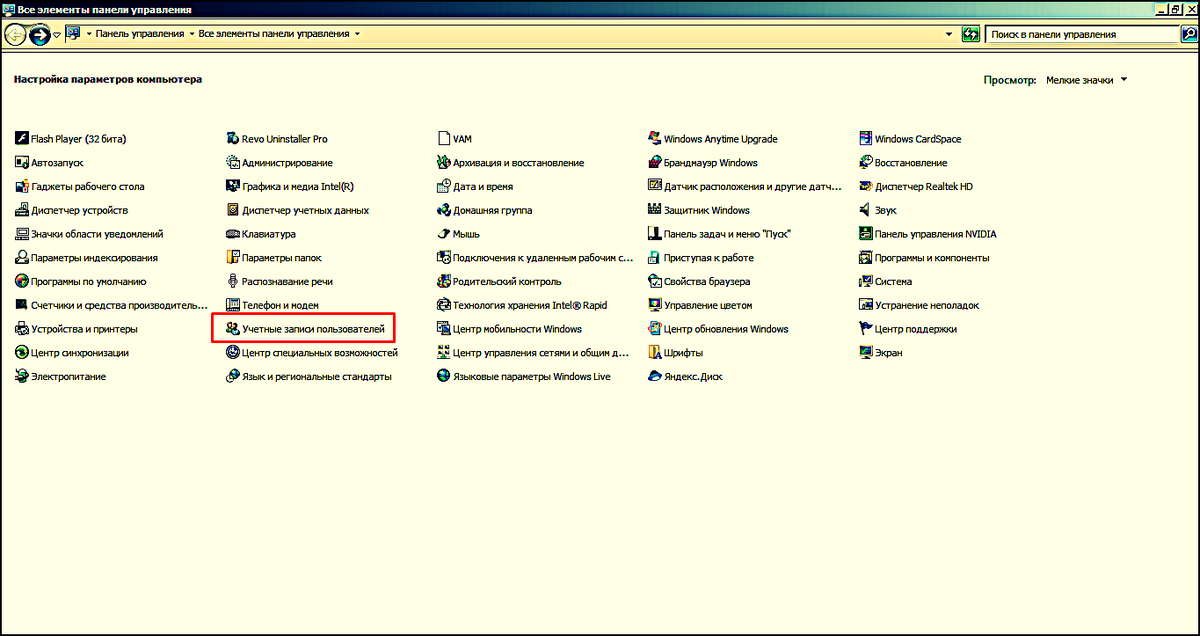Screen dimensions: 1200x636
Task: Expand the Панель управления breadcrumb arrow
Action: [191, 34]
